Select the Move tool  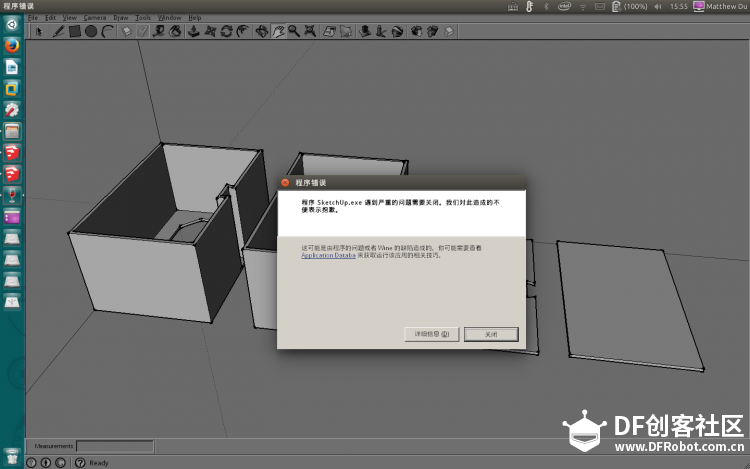[210, 32]
